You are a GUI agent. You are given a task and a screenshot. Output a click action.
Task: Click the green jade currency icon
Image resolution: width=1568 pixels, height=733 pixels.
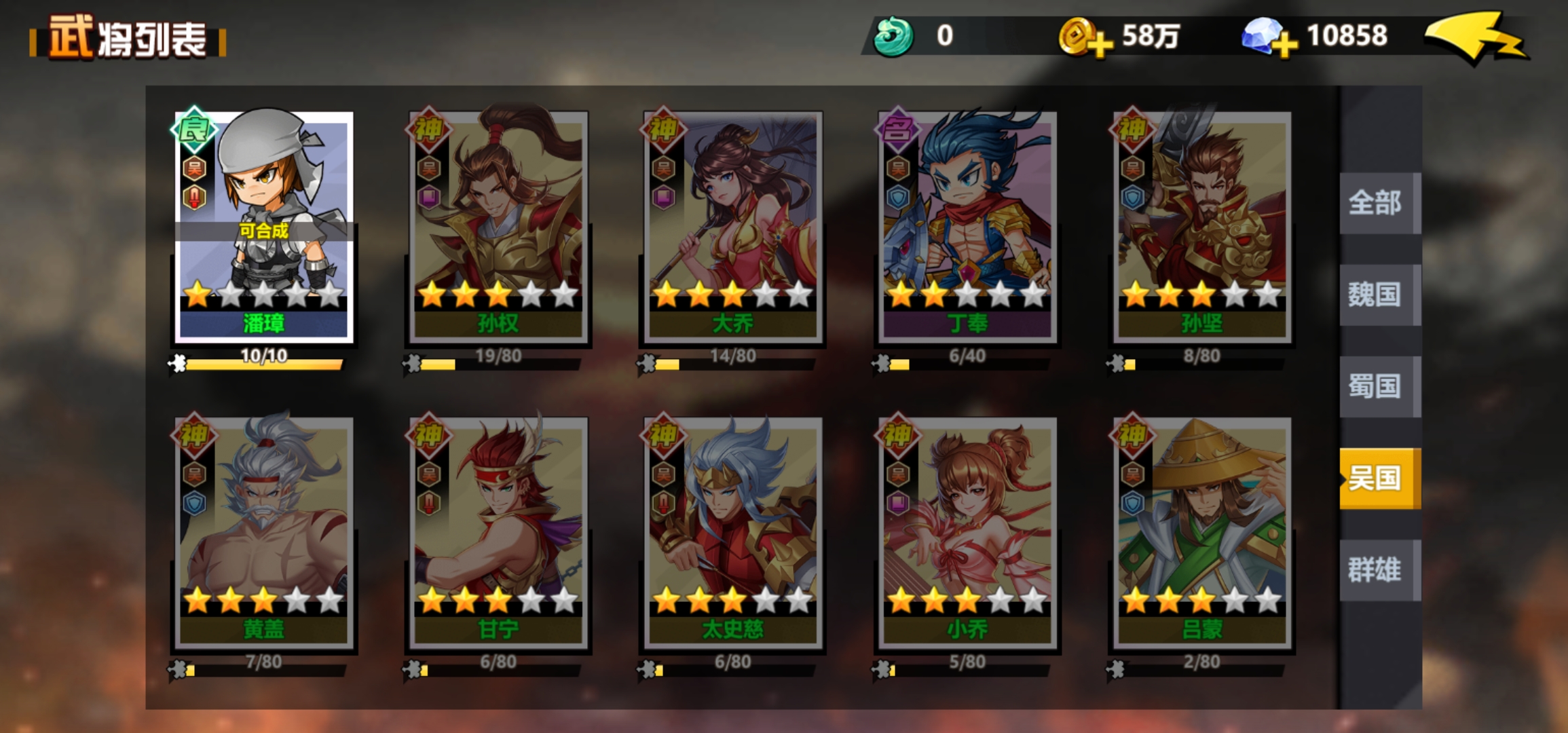(893, 37)
